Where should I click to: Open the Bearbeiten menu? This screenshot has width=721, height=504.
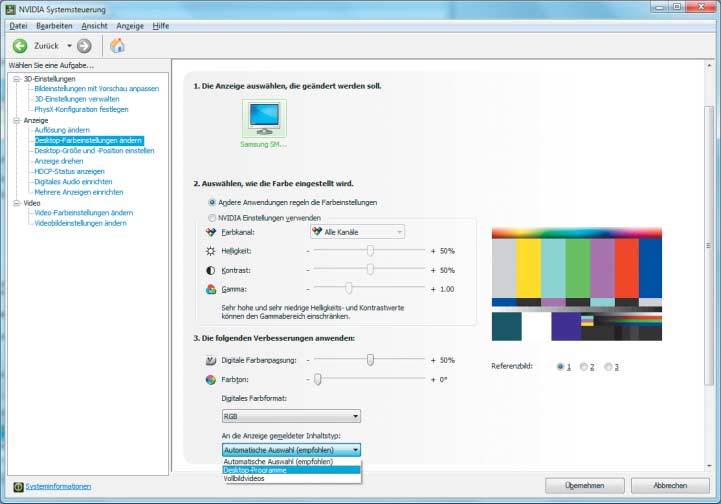(x=54, y=26)
